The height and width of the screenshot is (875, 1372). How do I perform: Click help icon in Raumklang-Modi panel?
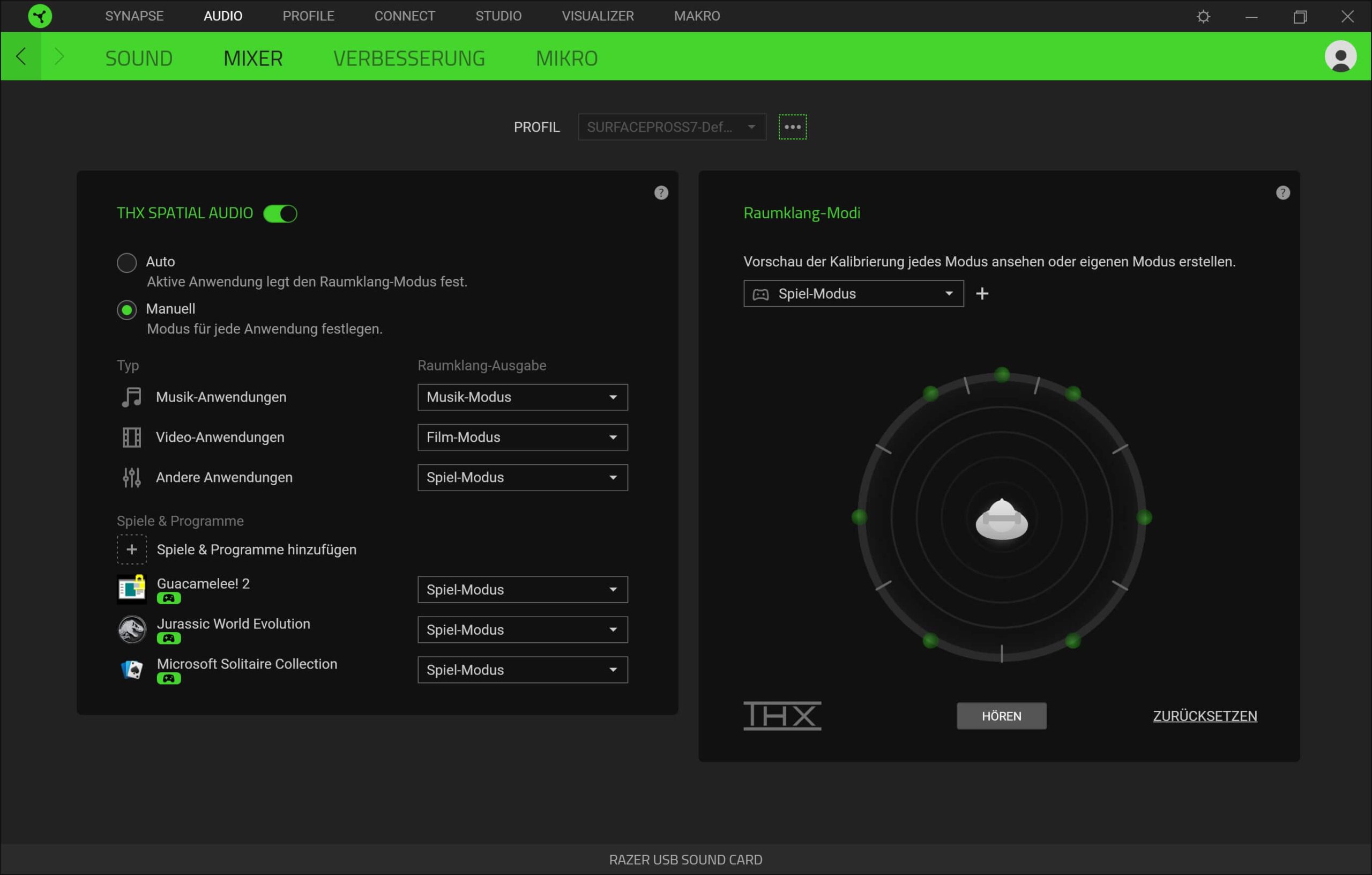click(1282, 192)
